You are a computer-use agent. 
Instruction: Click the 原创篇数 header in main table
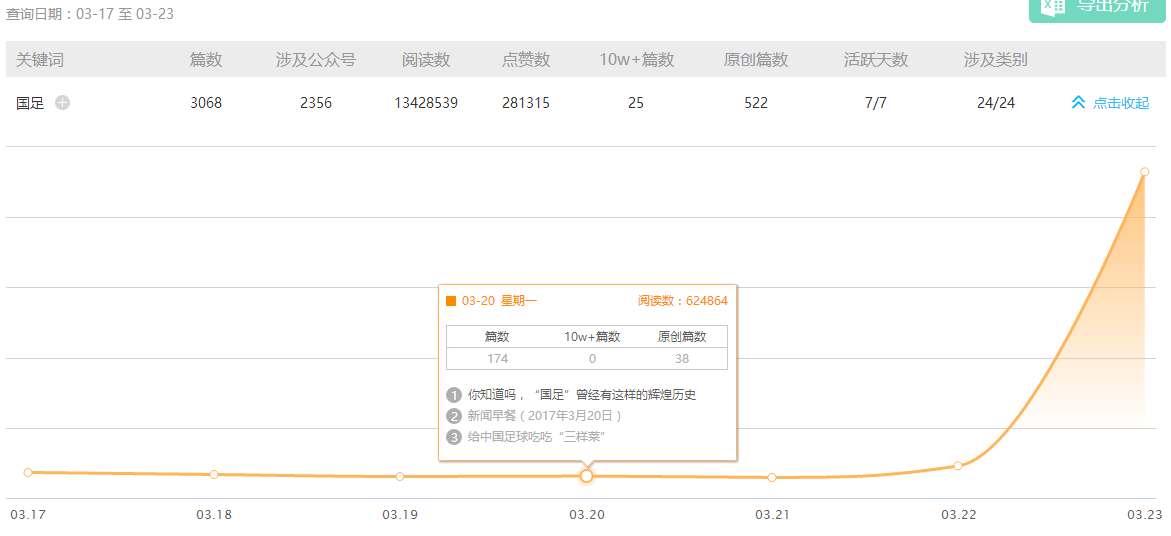[756, 60]
